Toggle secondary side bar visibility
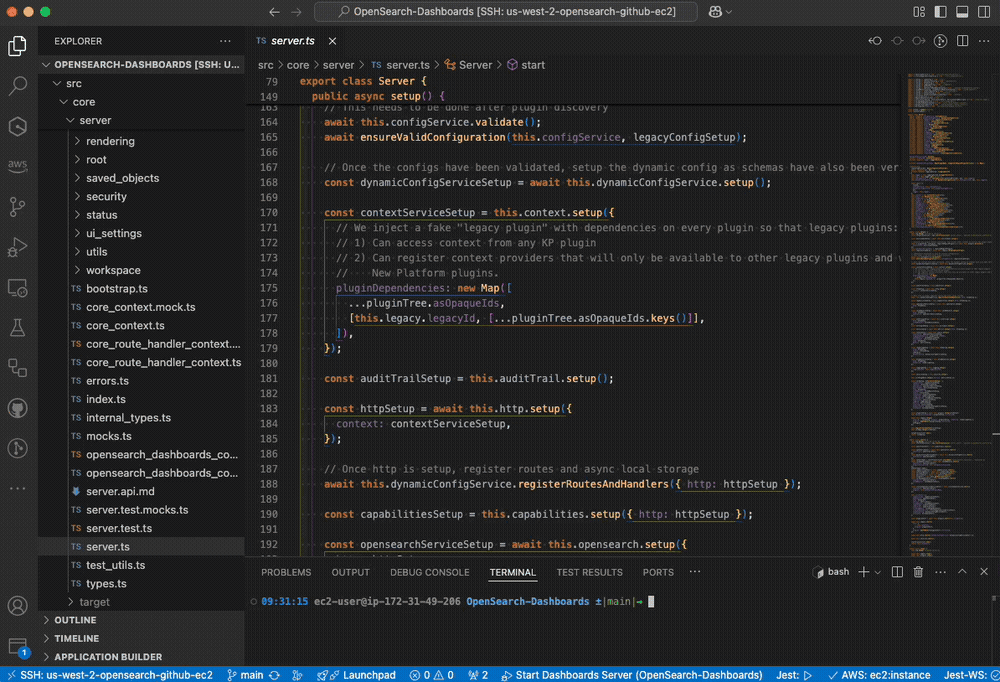1000x682 pixels. tap(984, 11)
